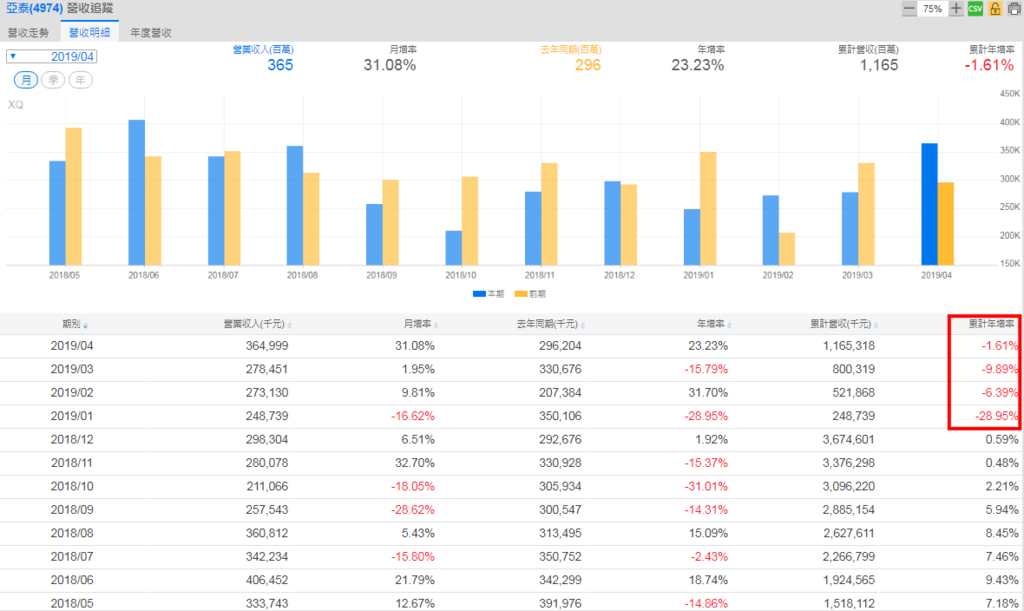Click prior-year value 296,204
This screenshot has width=1024, height=611.
560,346
